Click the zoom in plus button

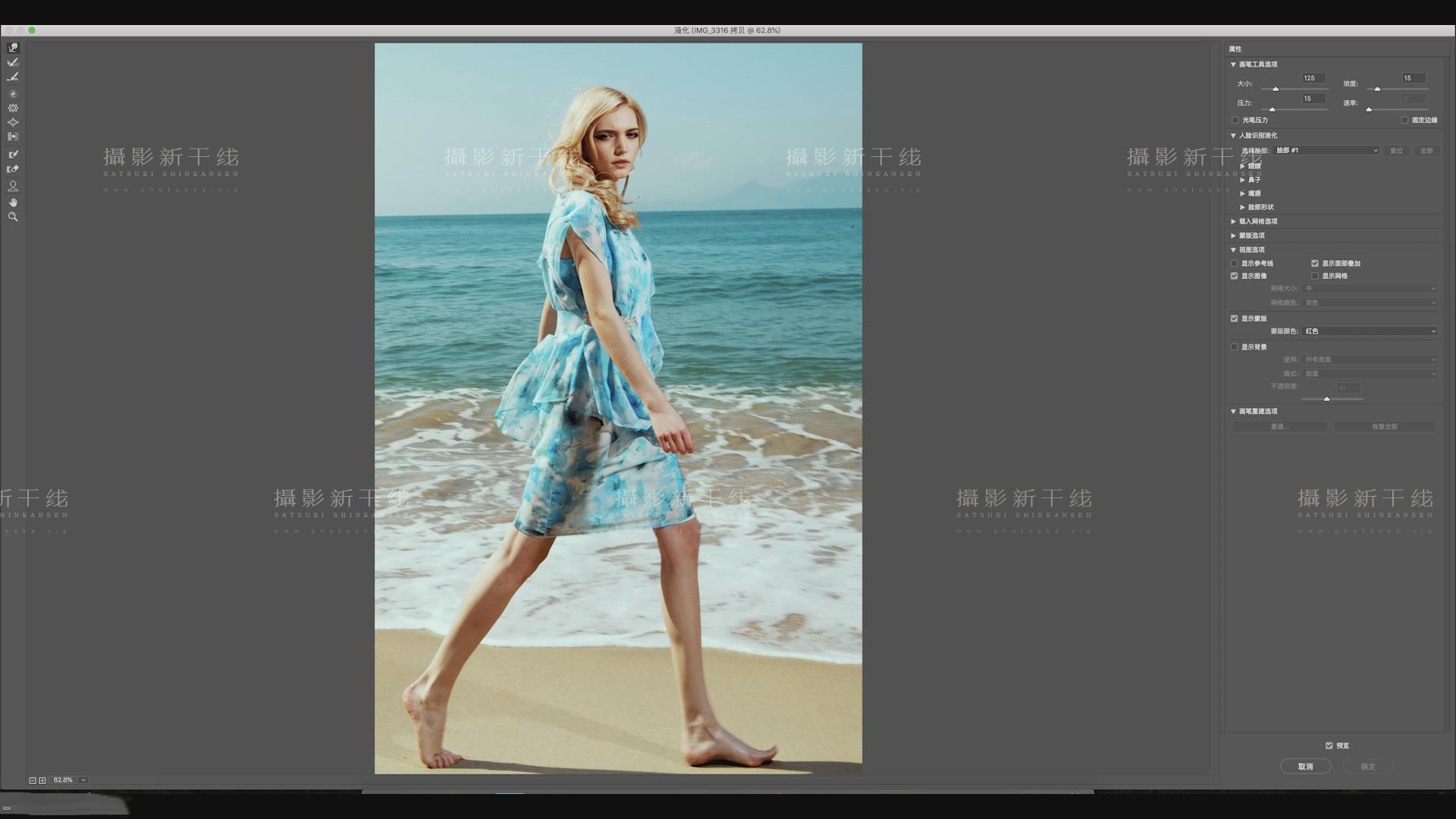tap(42, 780)
